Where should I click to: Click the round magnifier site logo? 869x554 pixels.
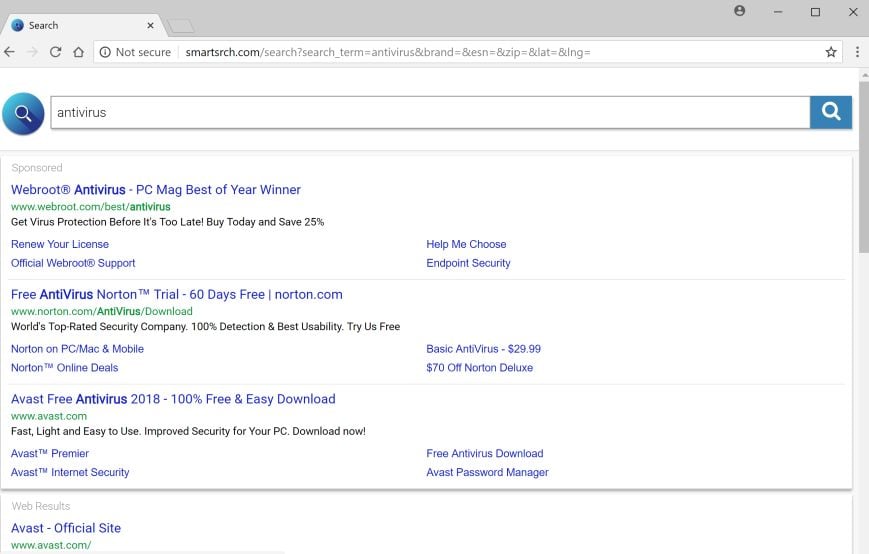click(x=23, y=114)
